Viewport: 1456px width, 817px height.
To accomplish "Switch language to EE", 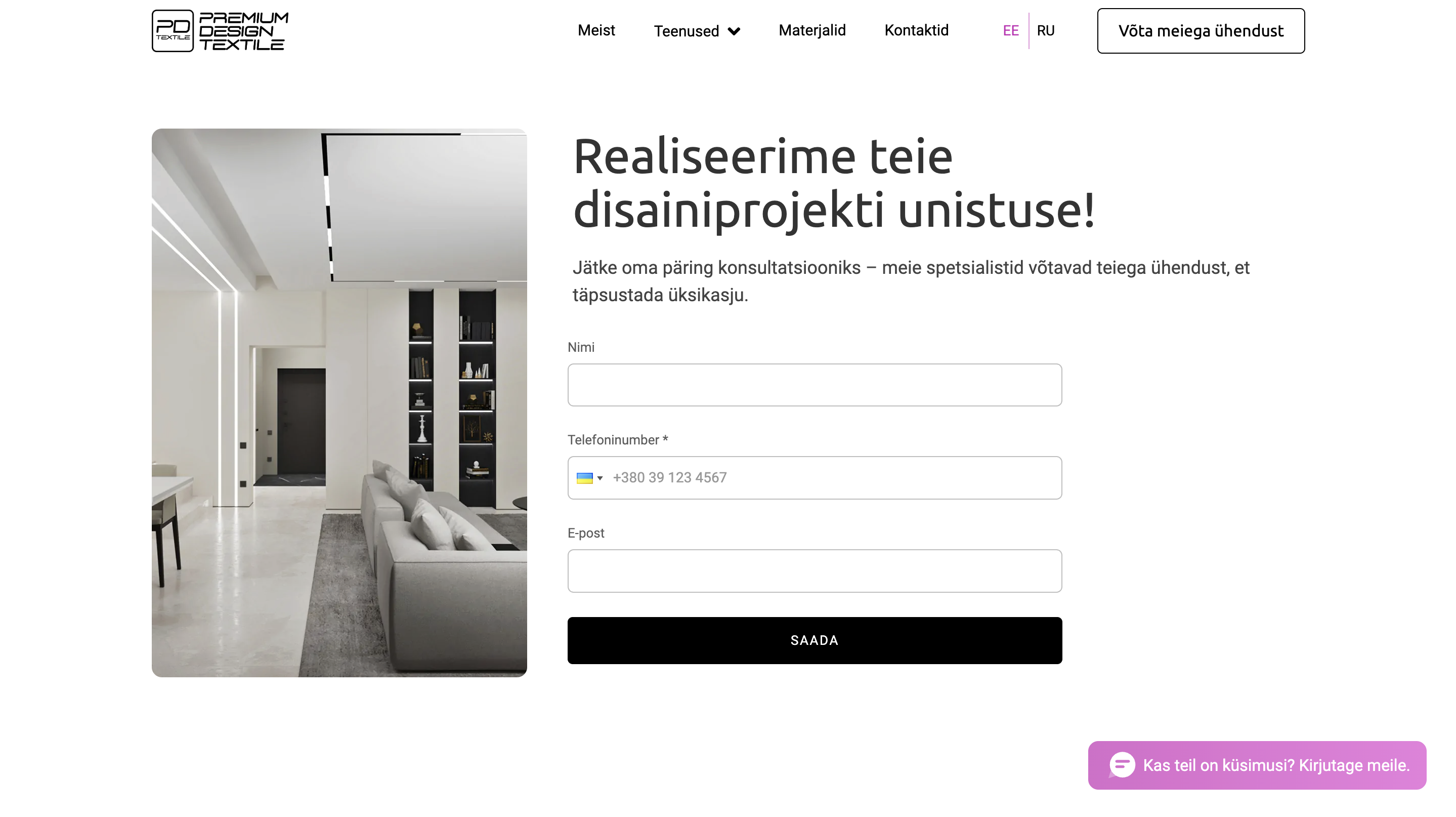I will 1011,30.
